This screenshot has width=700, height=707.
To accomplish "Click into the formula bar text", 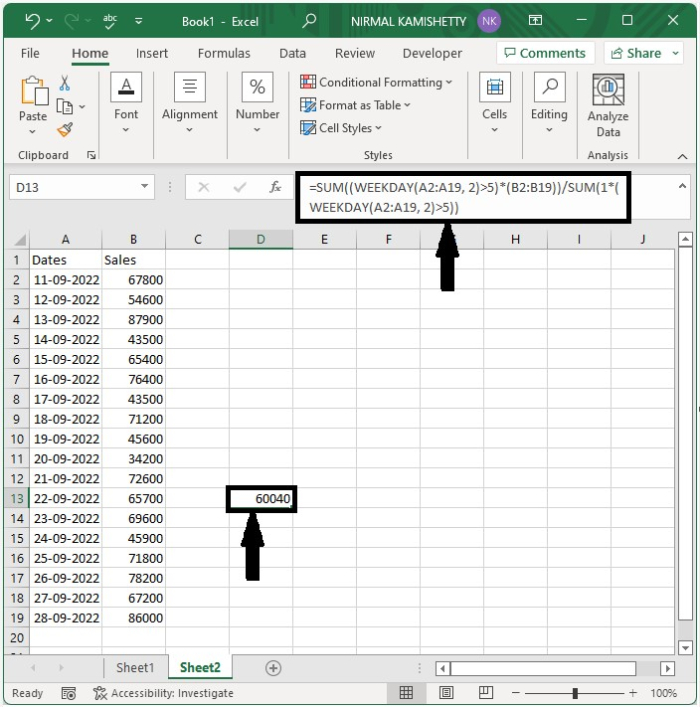I will tap(463, 197).
